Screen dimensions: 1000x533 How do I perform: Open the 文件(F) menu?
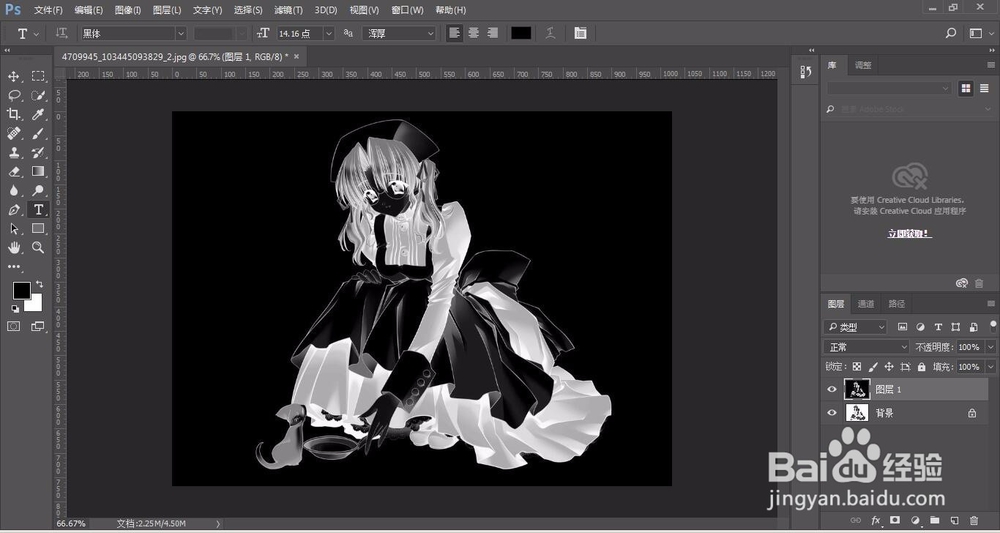48,10
